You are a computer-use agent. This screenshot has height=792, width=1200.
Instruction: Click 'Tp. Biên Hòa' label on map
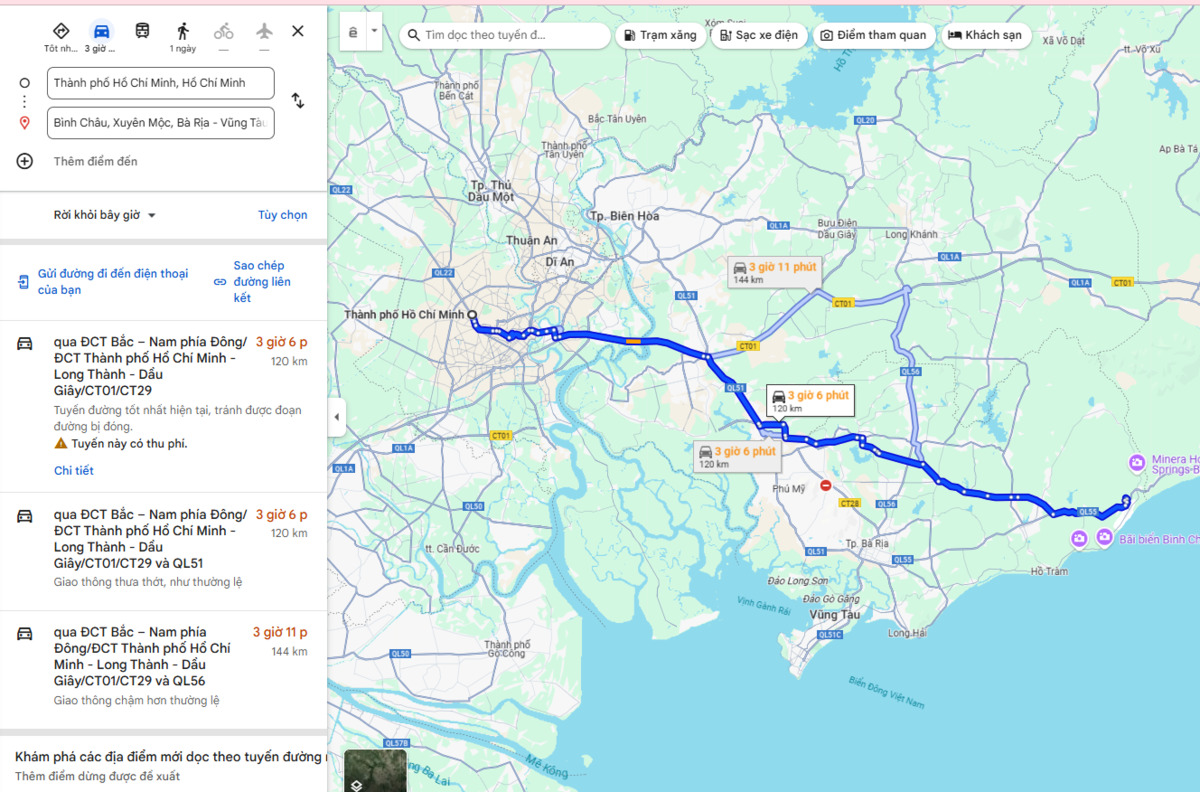tap(625, 216)
